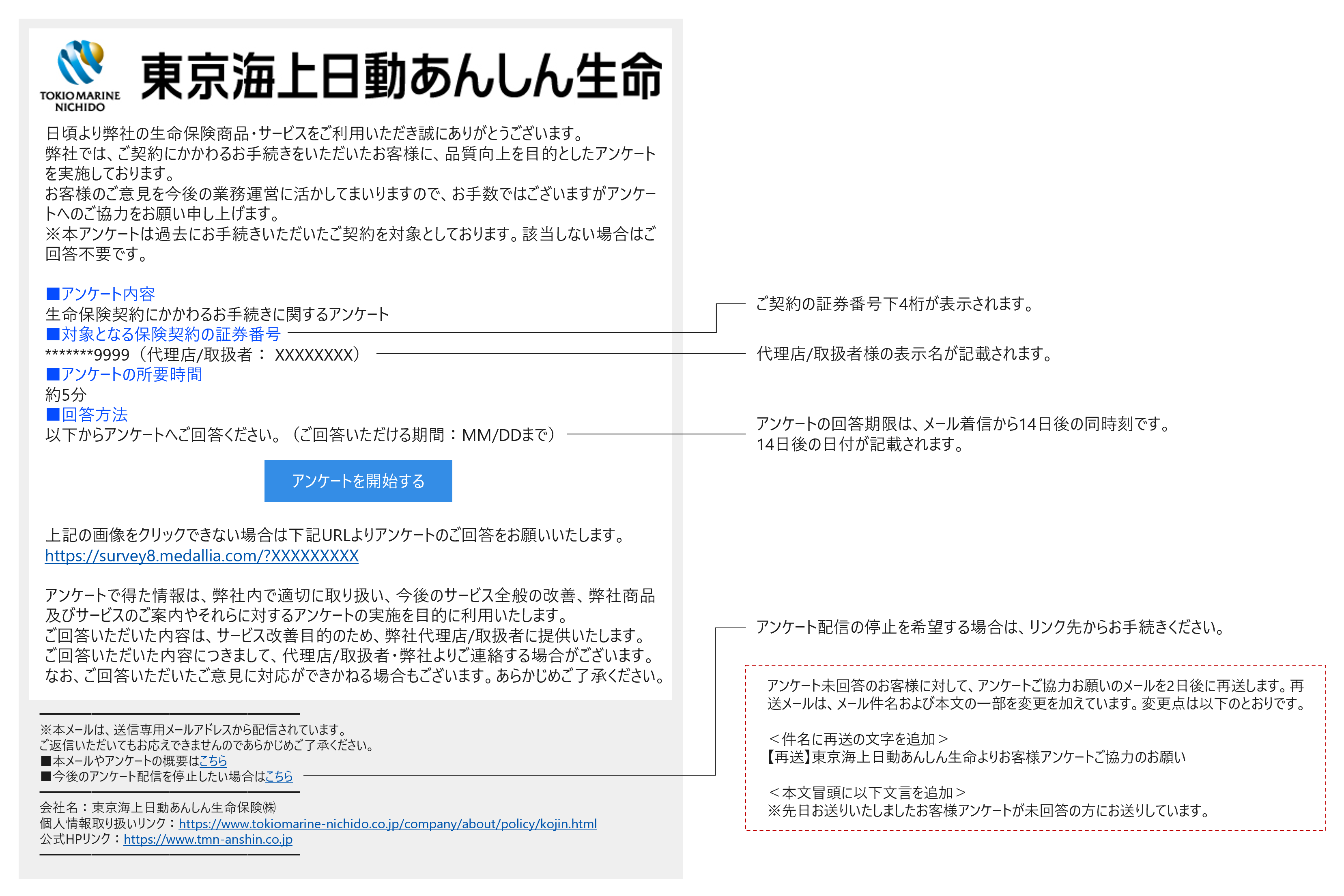
Task: Click the 会社名：東京海上日動あんしん生命保険㈱ line
Action: click(158, 808)
